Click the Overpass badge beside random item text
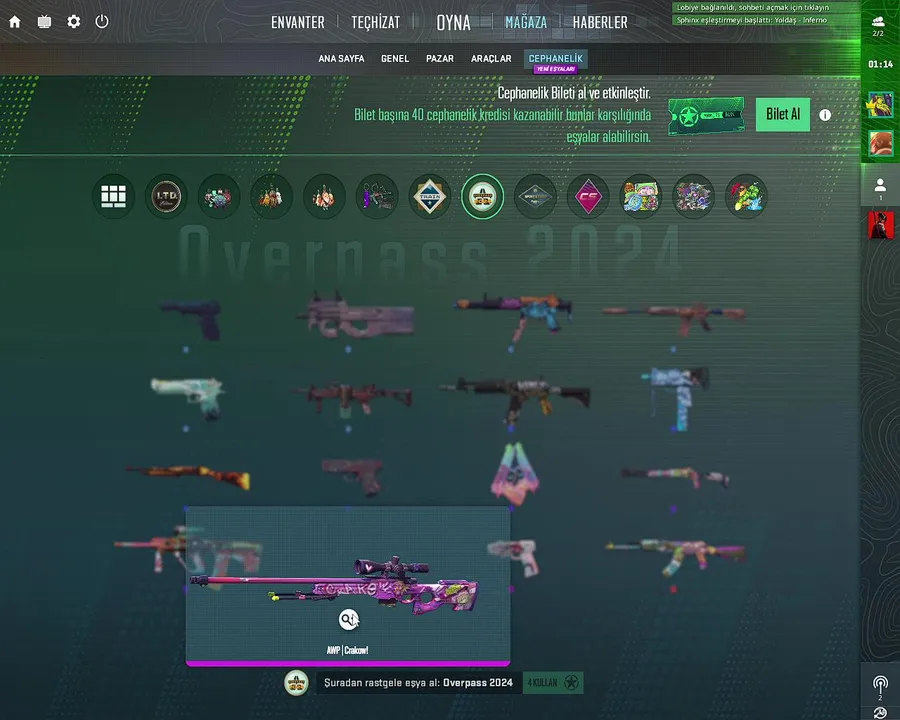 [297, 683]
